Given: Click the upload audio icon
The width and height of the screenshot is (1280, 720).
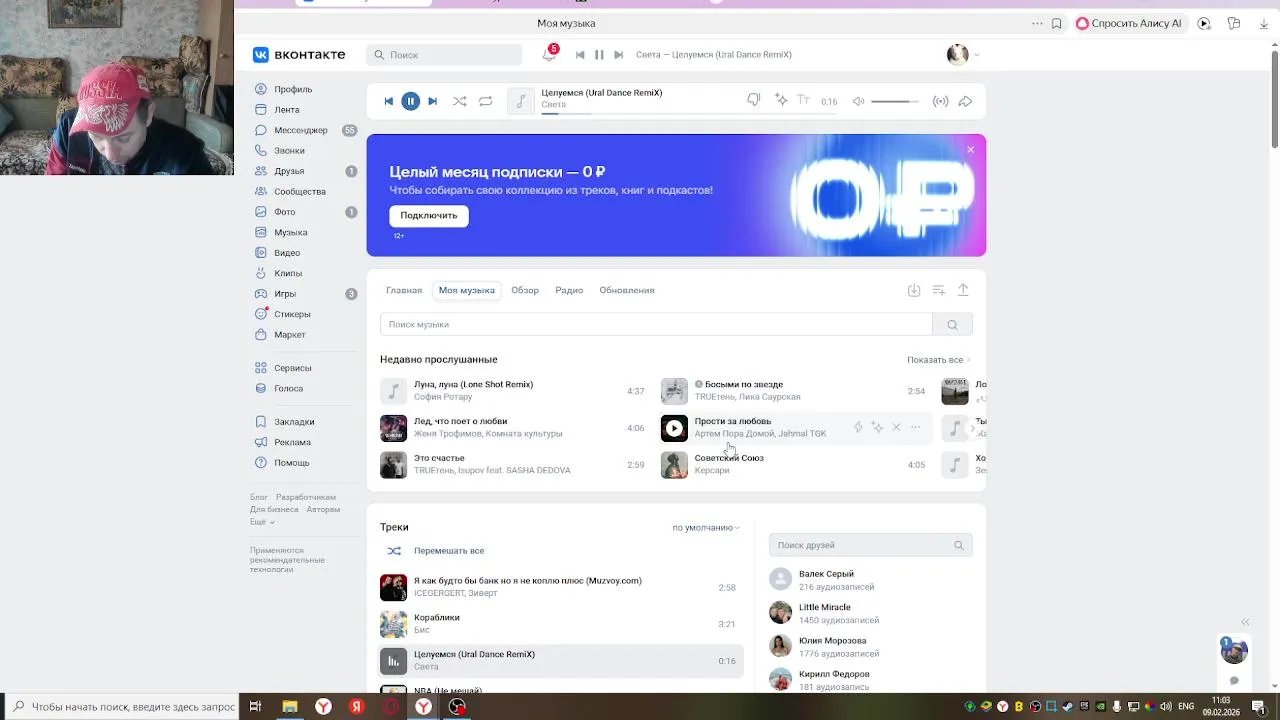Looking at the screenshot, I should (963, 290).
